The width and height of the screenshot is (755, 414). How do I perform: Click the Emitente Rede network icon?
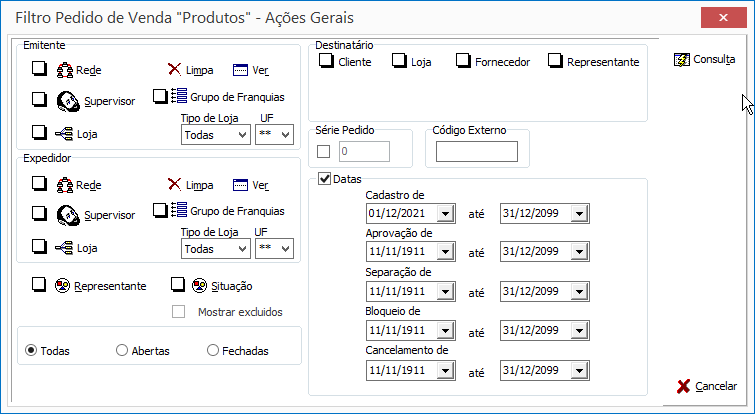pos(65,70)
